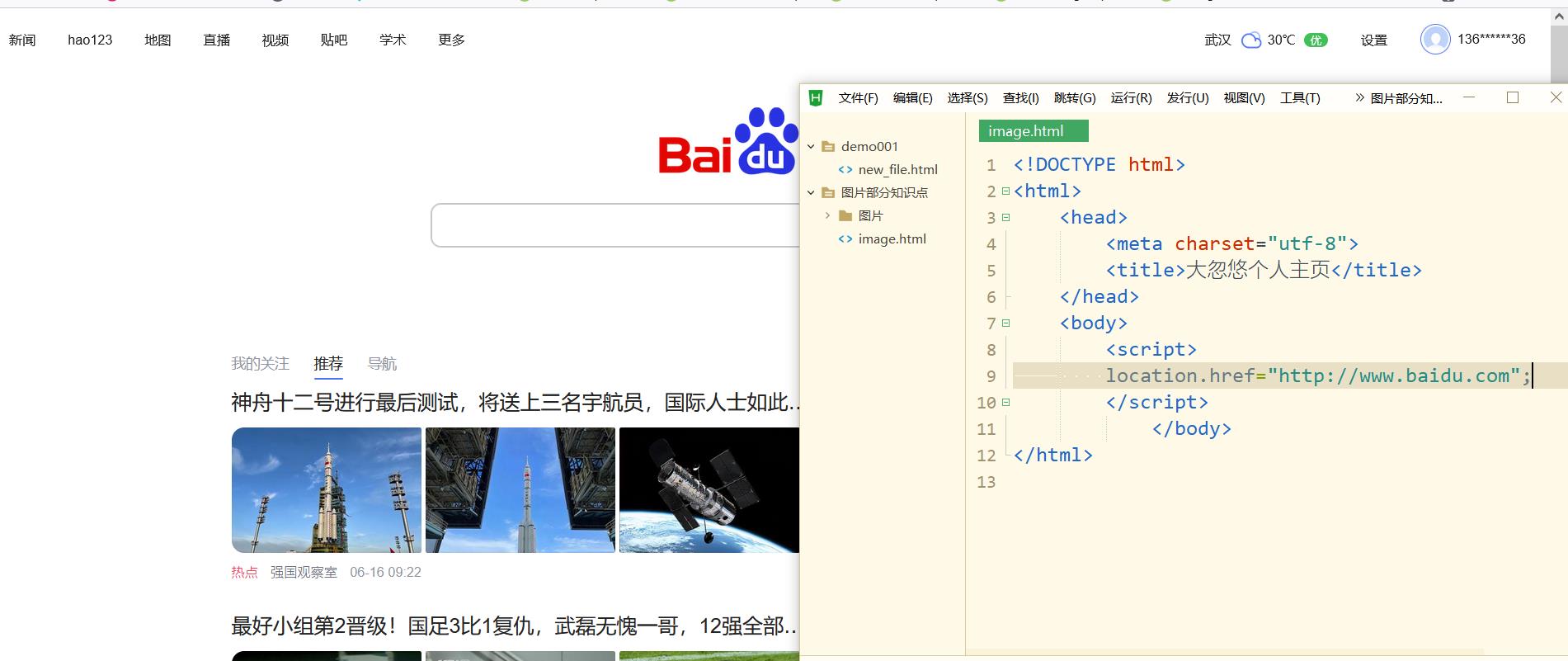The width and height of the screenshot is (1568, 661).
Task: Open the hao123 link
Action: coord(90,40)
